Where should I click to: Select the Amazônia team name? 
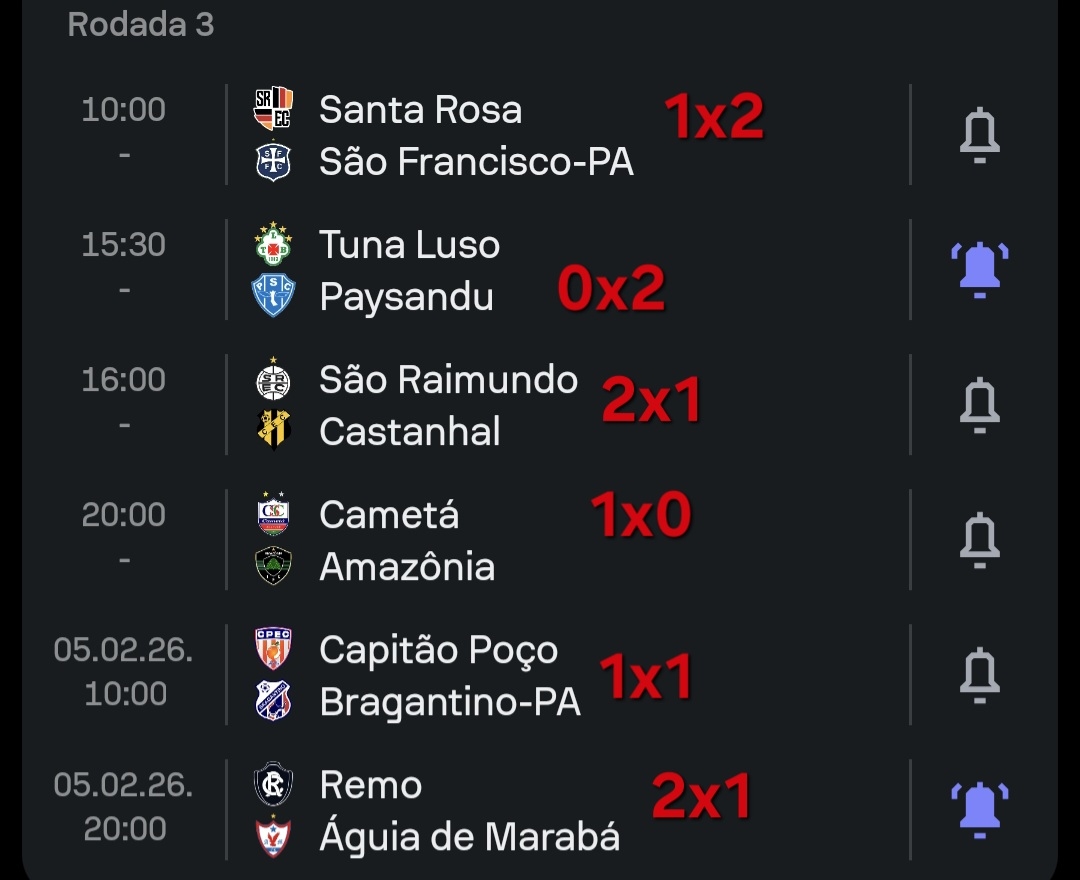coord(406,567)
